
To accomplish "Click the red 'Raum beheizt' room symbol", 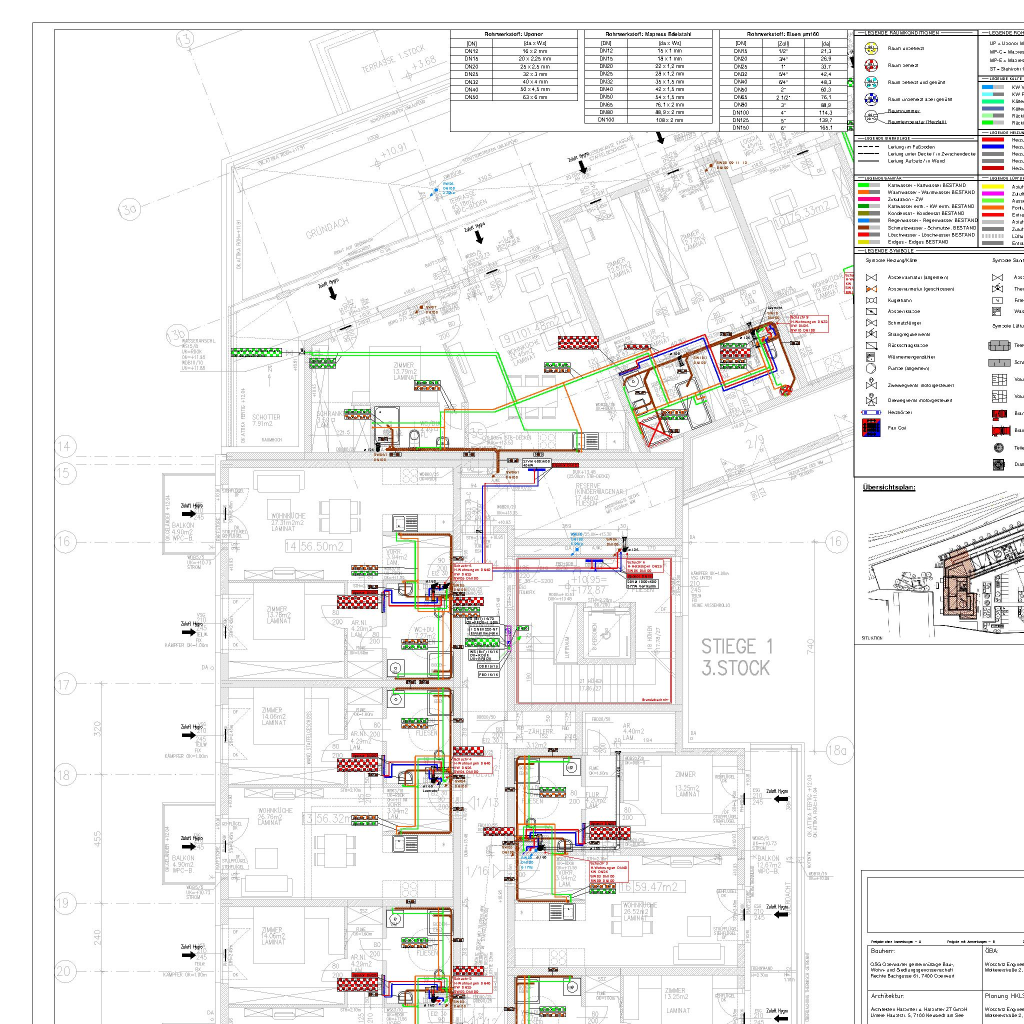I will tap(871, 65).
